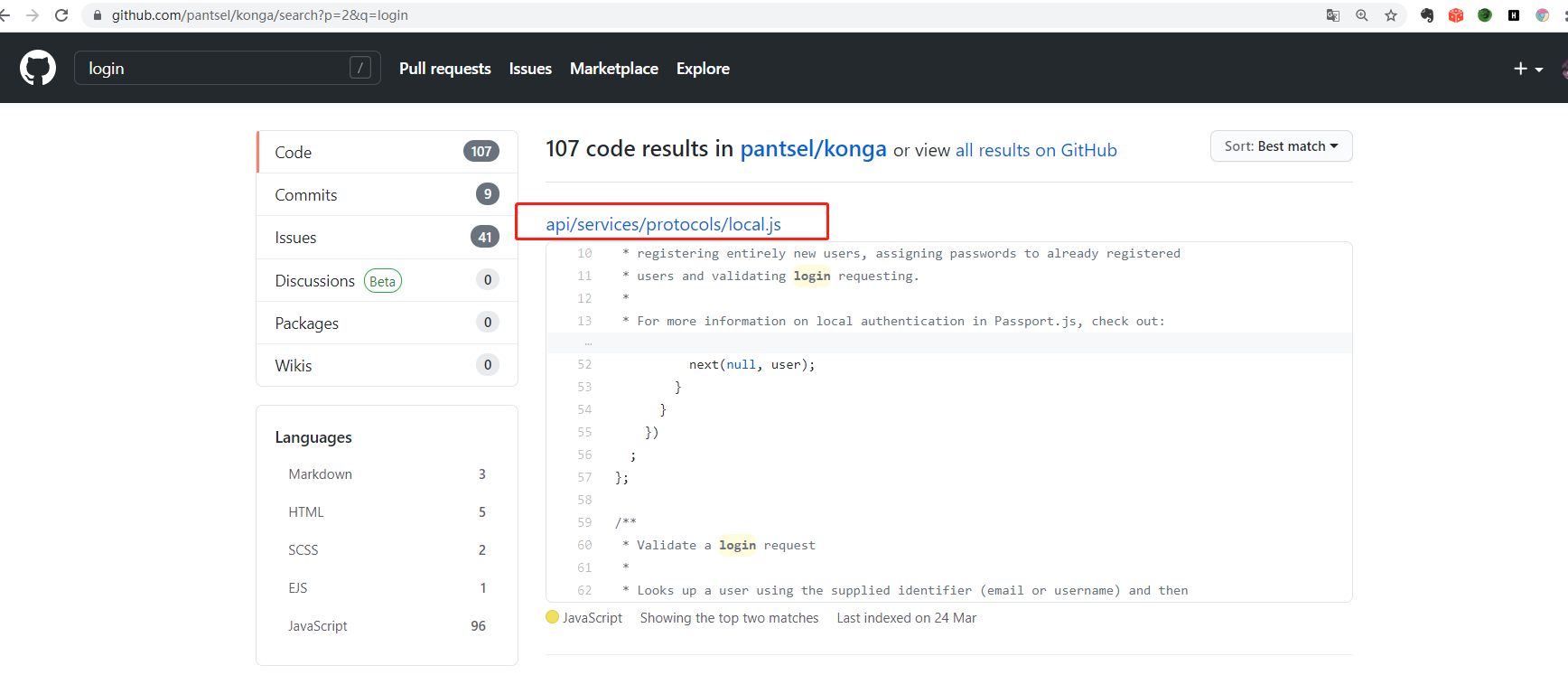Click the JavaScript yellow language dot
This screenshot has width=1568, height=675.
click(553, 617)
